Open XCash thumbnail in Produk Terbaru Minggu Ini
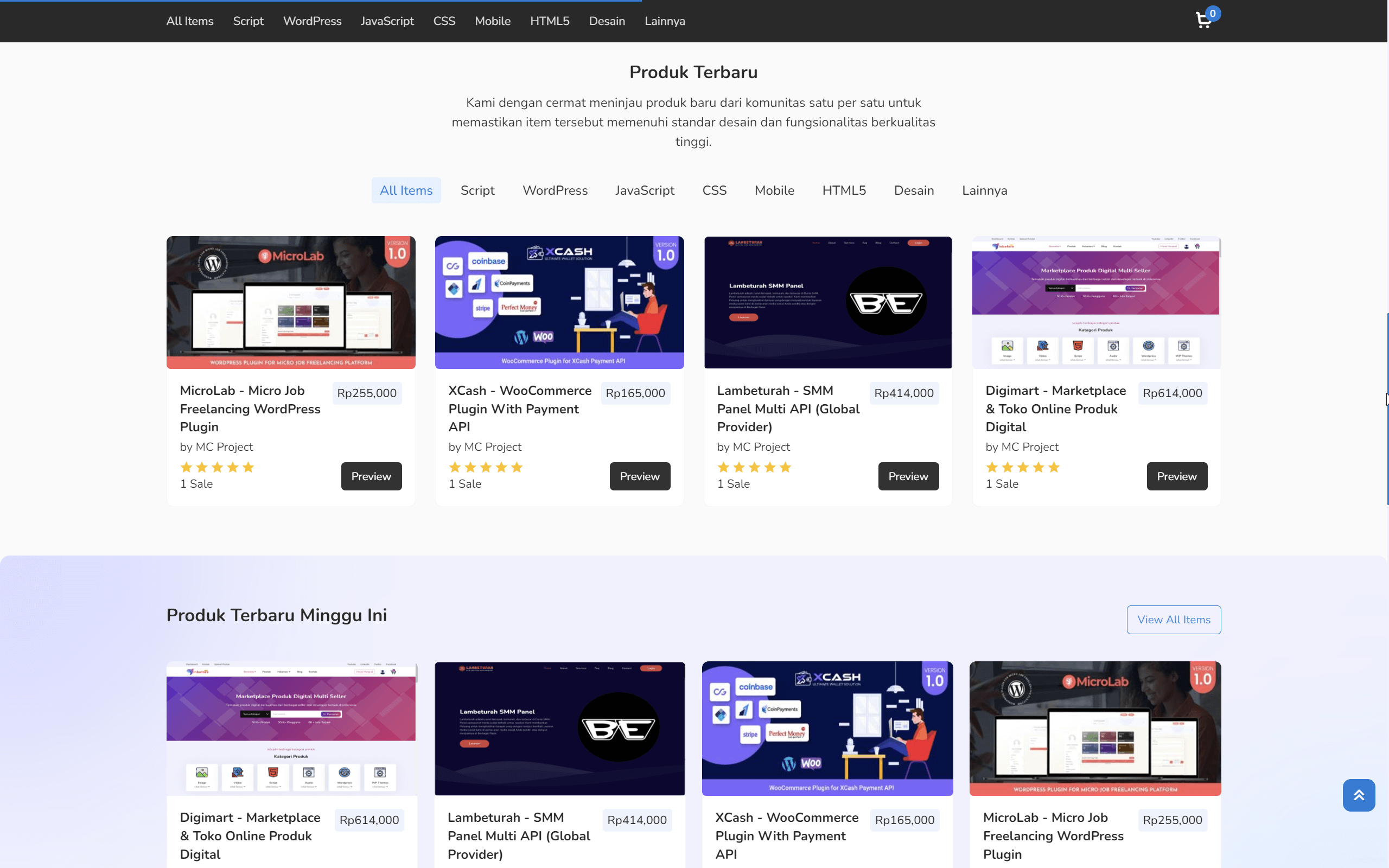Image resolution: width=1389 pixels, height=868 pixels. [827, 729]
